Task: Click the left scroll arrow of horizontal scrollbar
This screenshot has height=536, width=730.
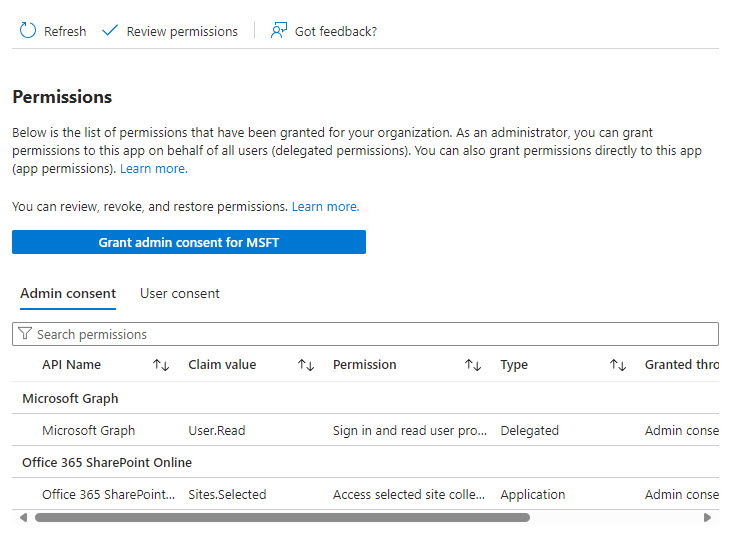Action: click(x=23, y=517)
